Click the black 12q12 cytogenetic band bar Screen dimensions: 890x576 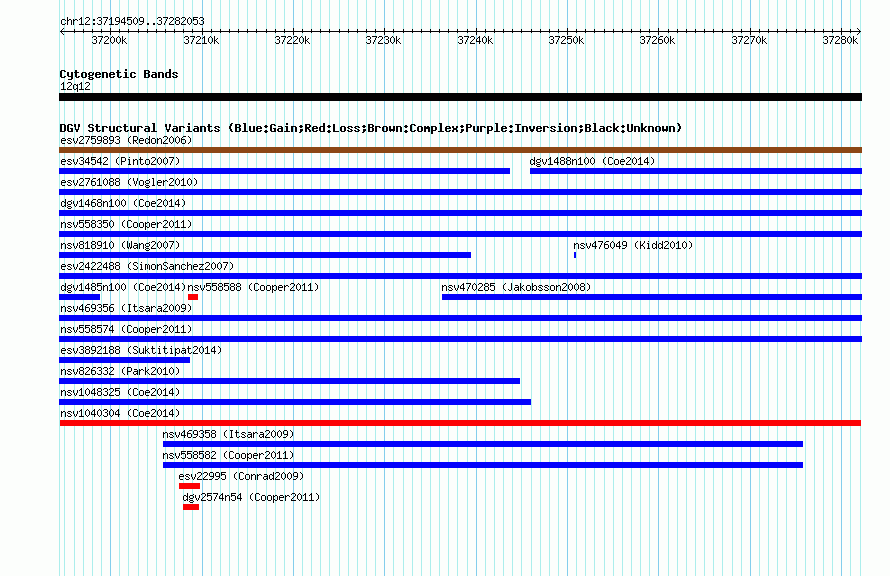click(x=460, y=97)
